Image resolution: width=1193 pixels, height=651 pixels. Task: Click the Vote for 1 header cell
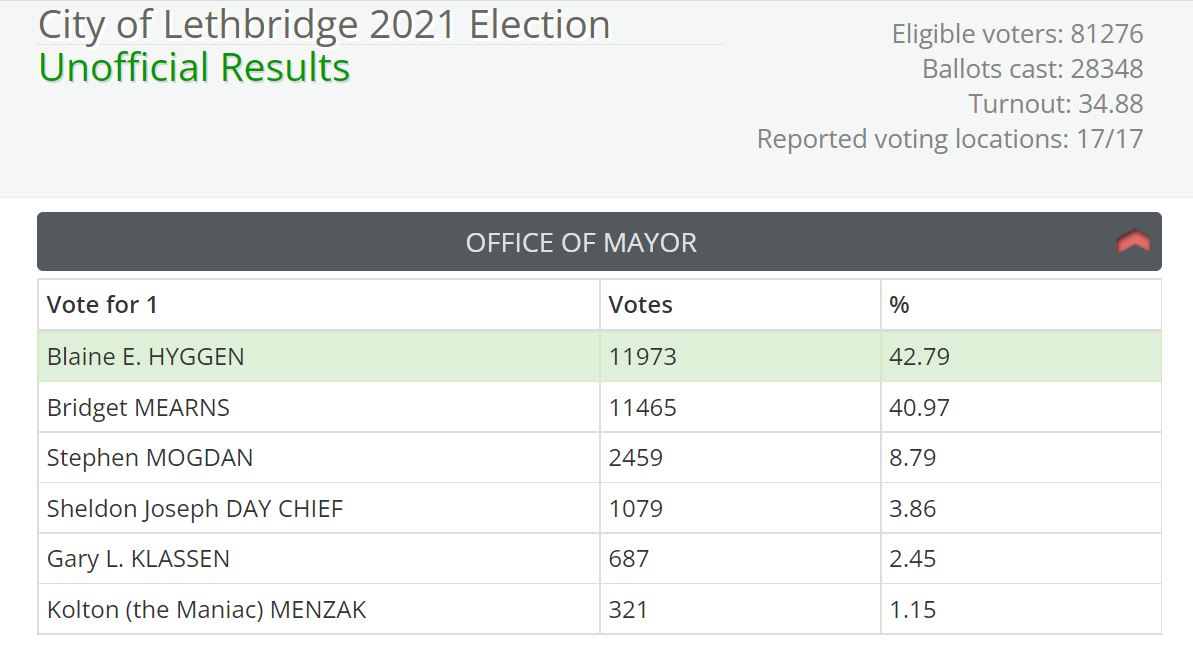[104, 304]
